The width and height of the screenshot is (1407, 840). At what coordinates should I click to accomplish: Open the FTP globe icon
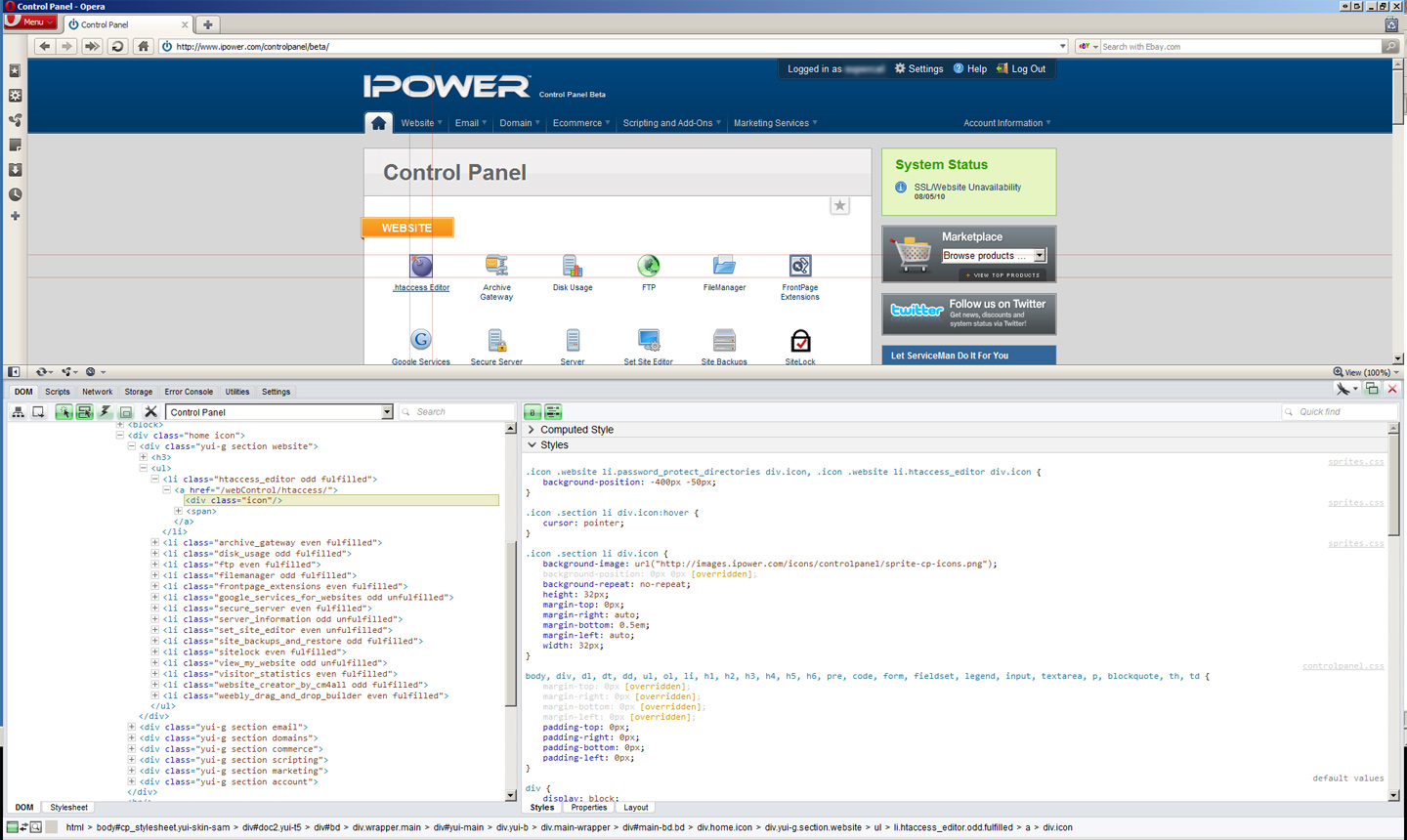point(649,266)
